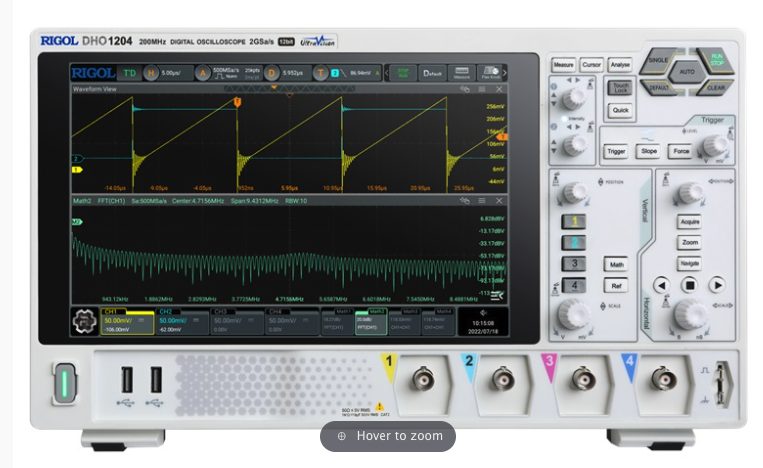Tap the RIGOL logo on the touchscreen
Viewport: 763px width, 468px height.
point(93,73)
